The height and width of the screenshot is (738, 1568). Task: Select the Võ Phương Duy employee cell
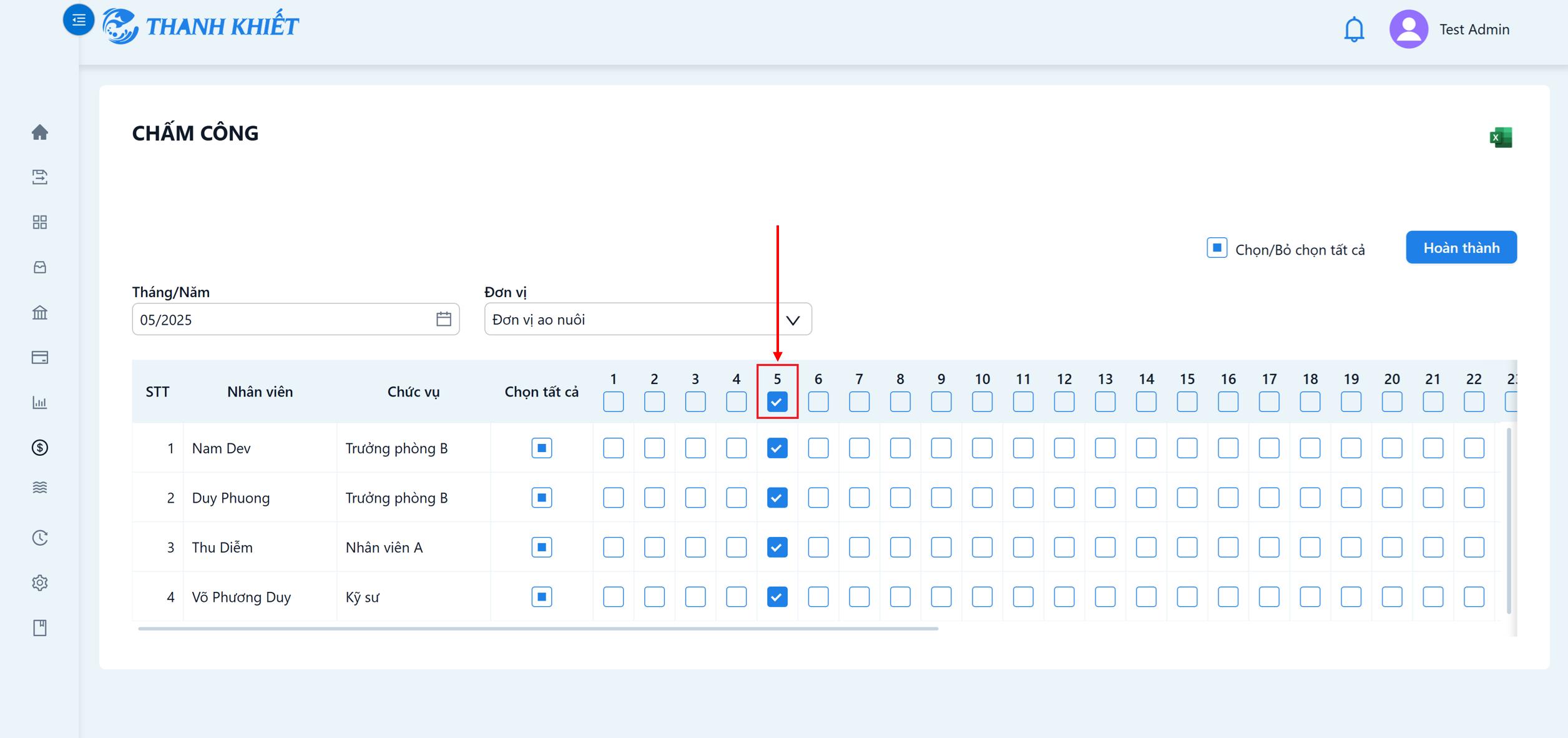260,597
